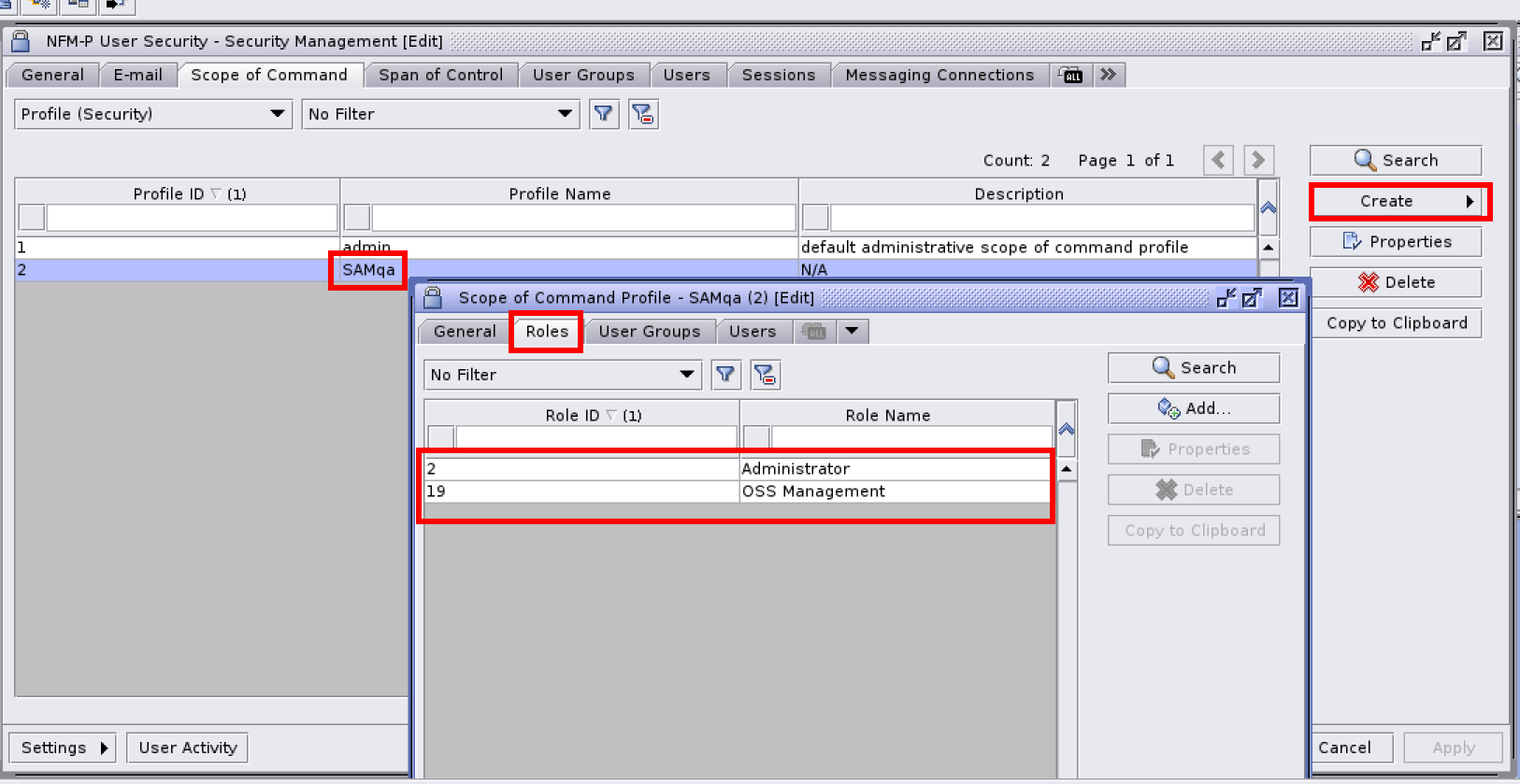Viewport: 1520px width, 784px height.
Task: Expand the Create button submenu
Action: coord(1470,202)
